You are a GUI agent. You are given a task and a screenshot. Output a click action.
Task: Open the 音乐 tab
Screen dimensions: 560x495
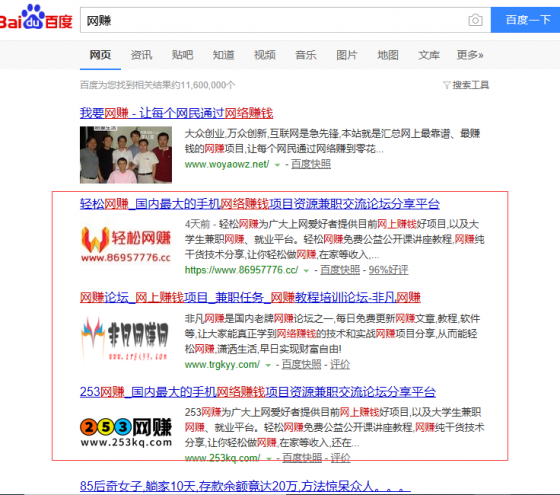(x=306, y=55)
